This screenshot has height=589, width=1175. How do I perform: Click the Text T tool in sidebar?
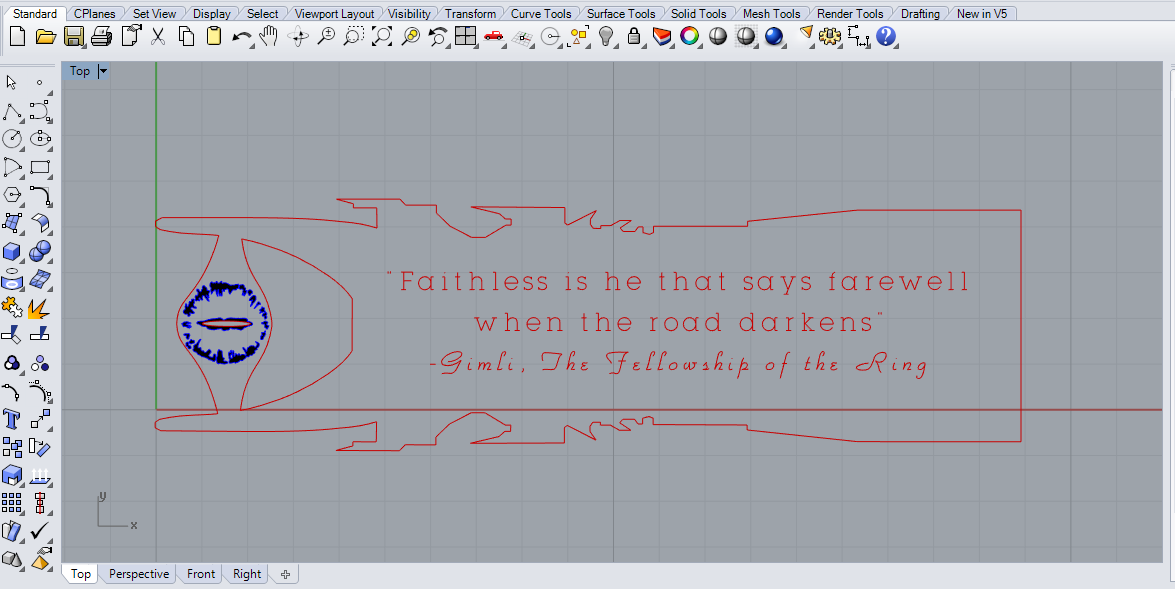tap(12, 419)
